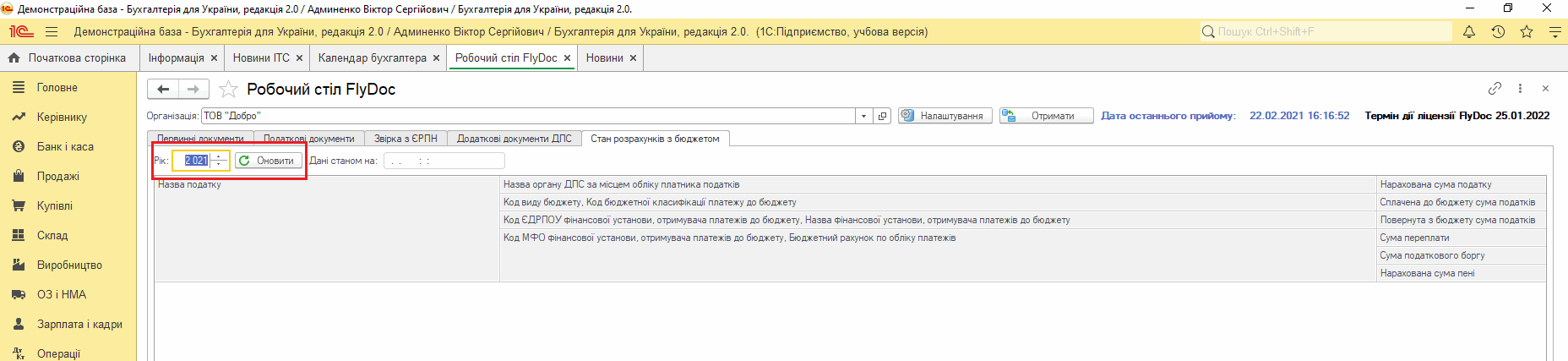Image resolution: width=1568 pixels, height=361 pixels.
Task: Add Робочий стіл FlyDoc to favorites
Action: tap(228, 89)
